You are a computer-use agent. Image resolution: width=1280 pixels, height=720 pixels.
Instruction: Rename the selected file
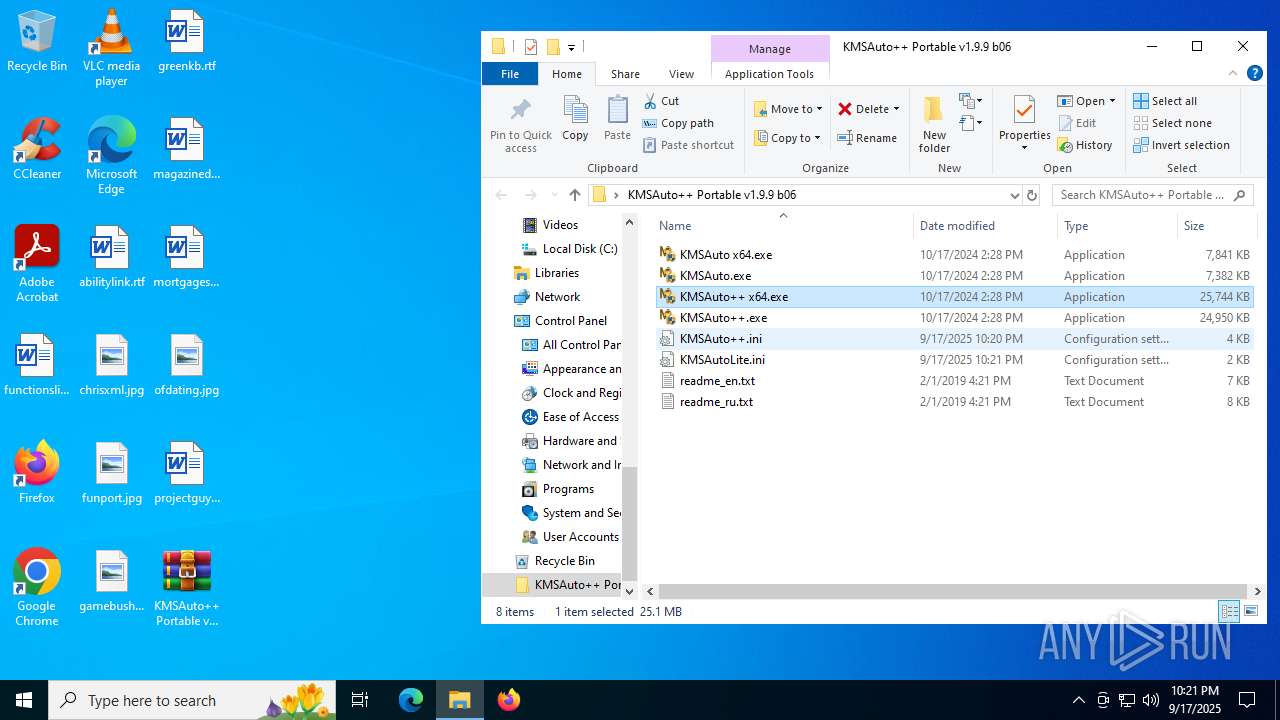[x=867, y=138]
